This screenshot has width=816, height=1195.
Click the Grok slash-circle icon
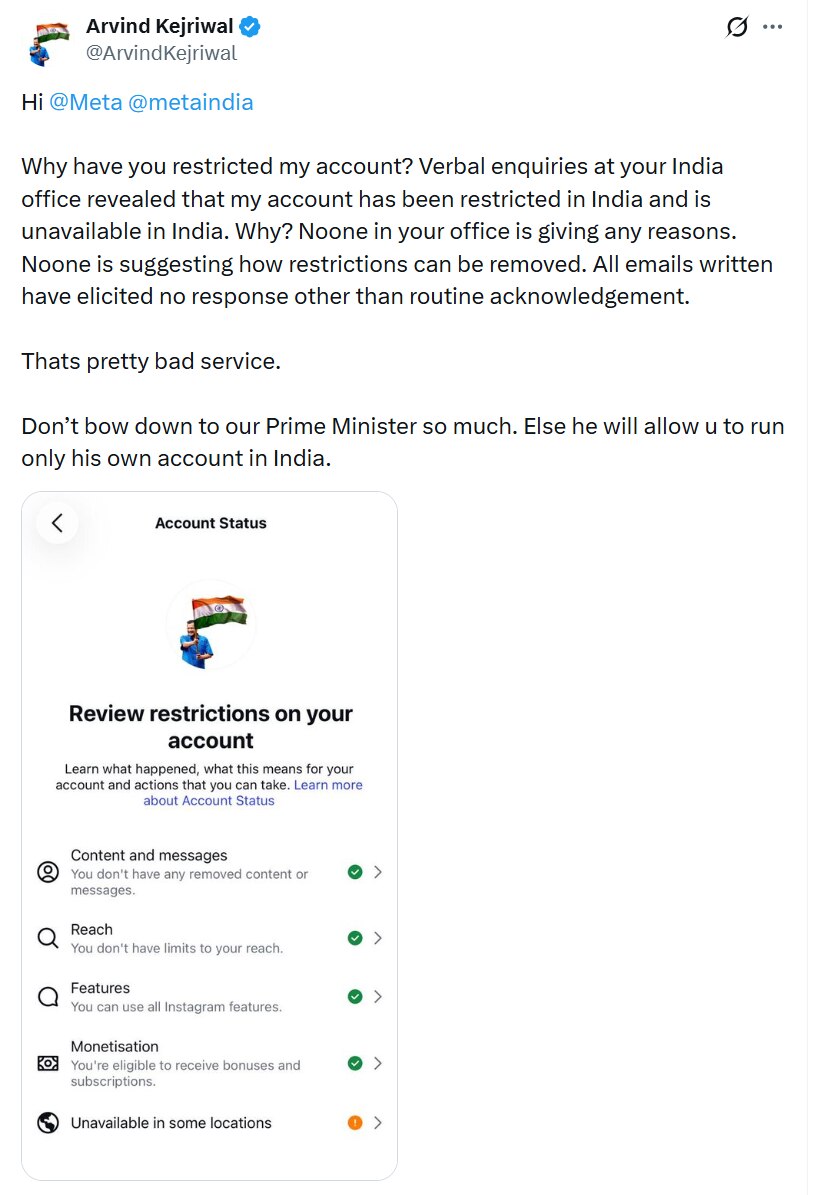tap(737, 27)
